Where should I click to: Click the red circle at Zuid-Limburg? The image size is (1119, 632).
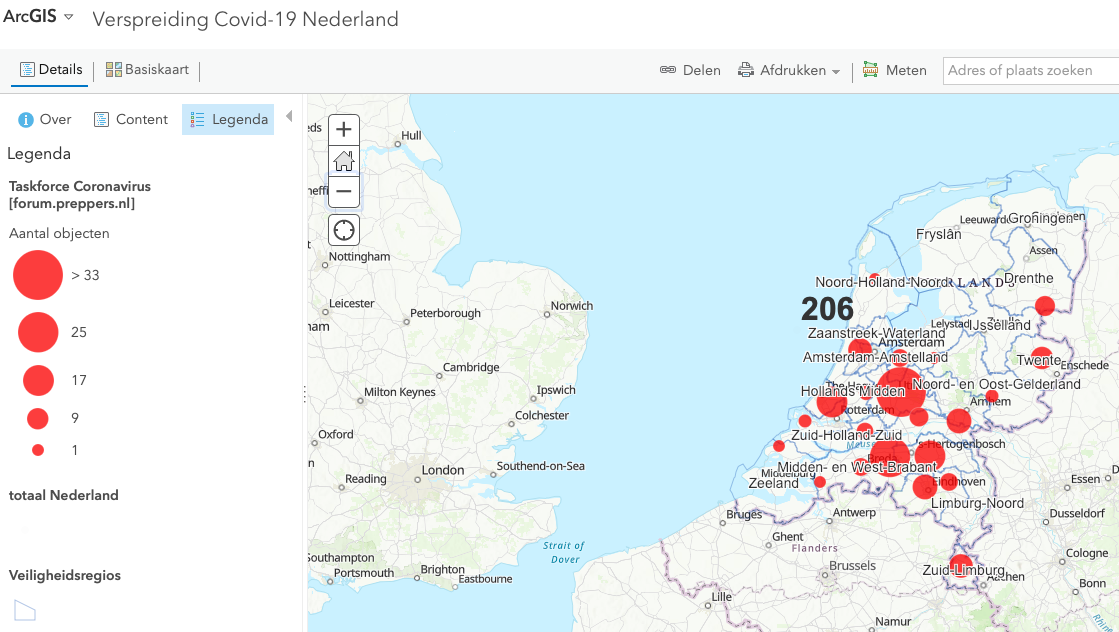coord(961,566)
